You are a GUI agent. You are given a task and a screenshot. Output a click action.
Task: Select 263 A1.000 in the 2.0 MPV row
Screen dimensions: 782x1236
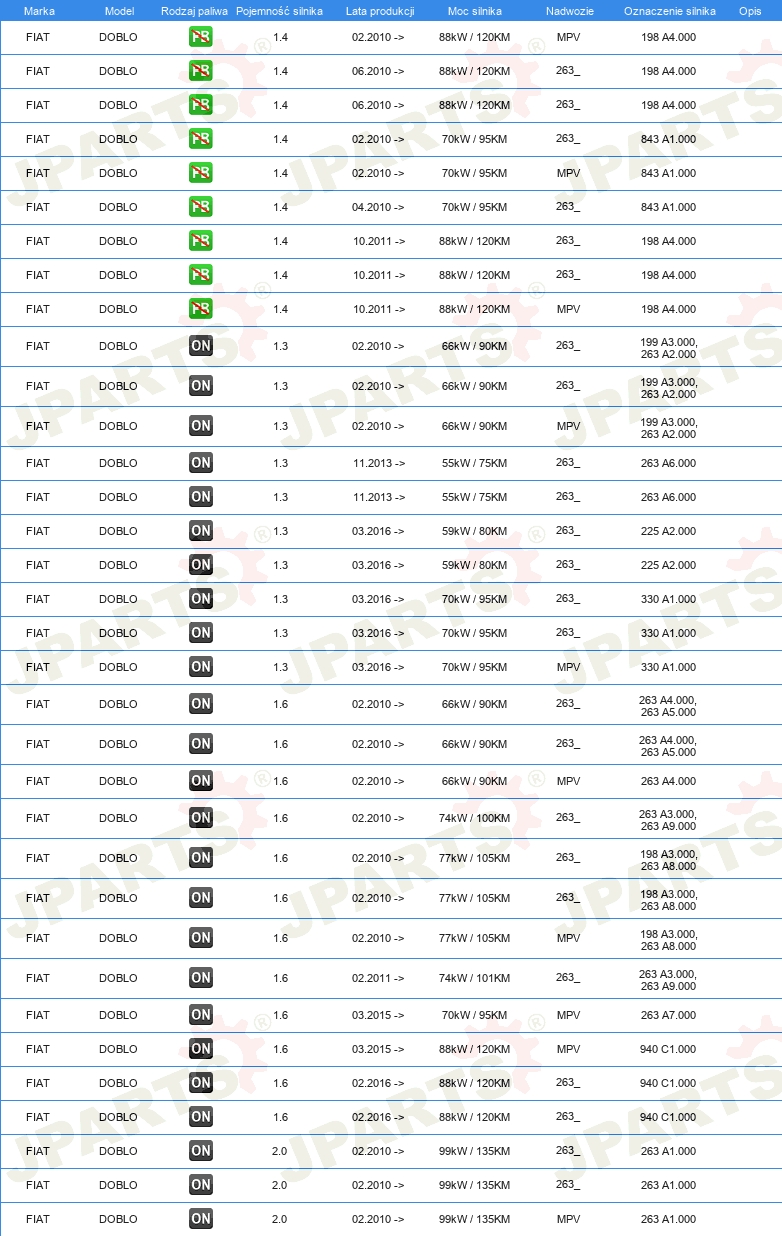click(668, 1219)
